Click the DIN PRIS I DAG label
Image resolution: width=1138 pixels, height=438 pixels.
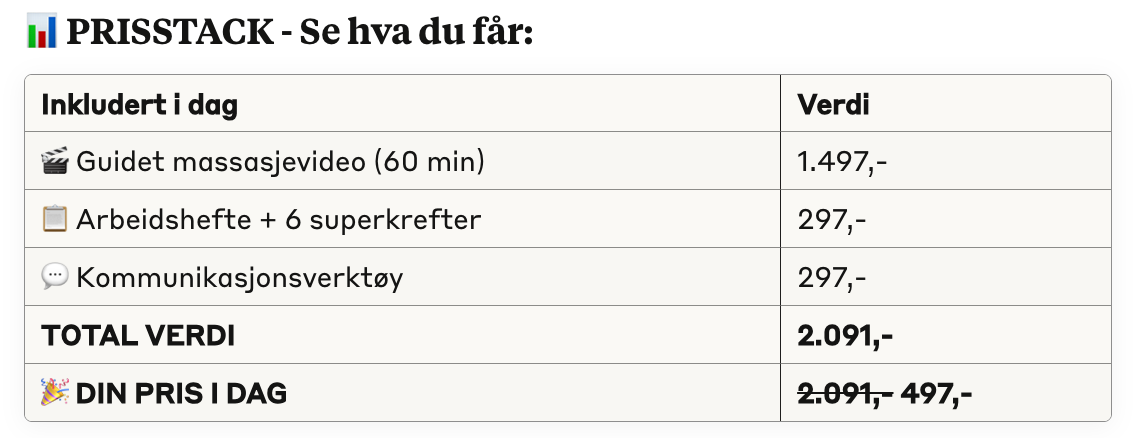[181, 393]
